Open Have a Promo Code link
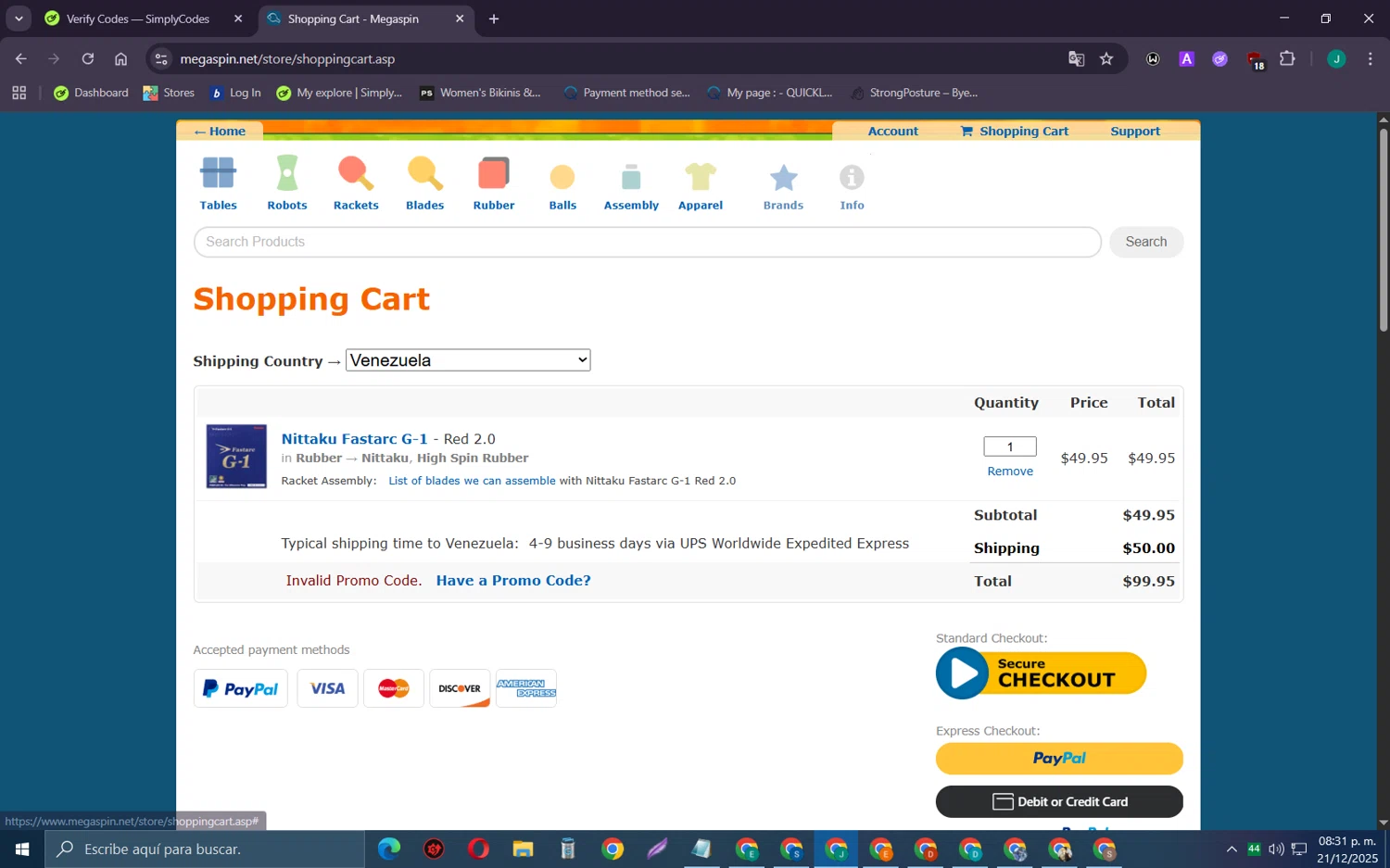 [x=513, y=581]
